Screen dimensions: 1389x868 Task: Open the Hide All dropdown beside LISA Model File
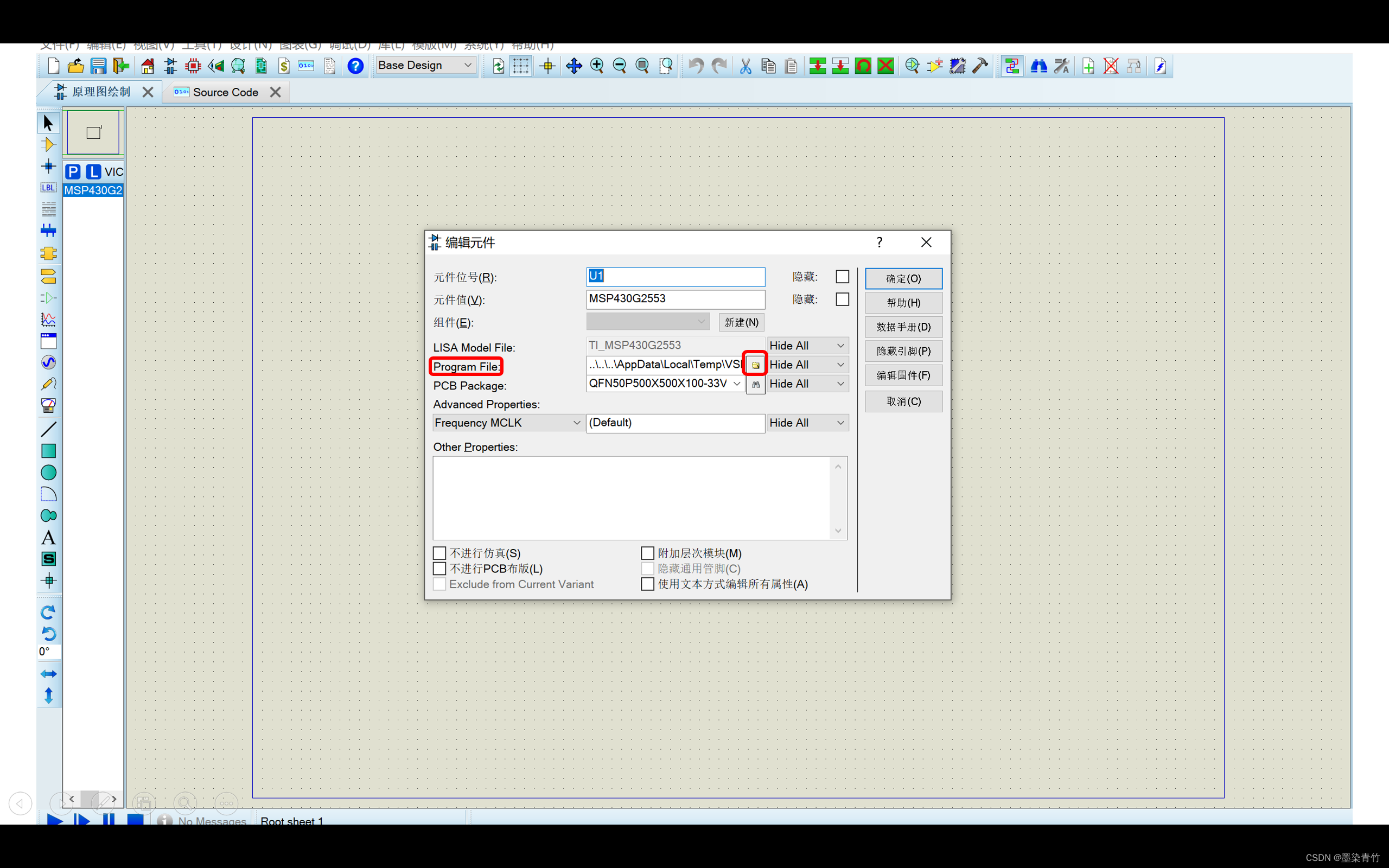coord(807,345)
